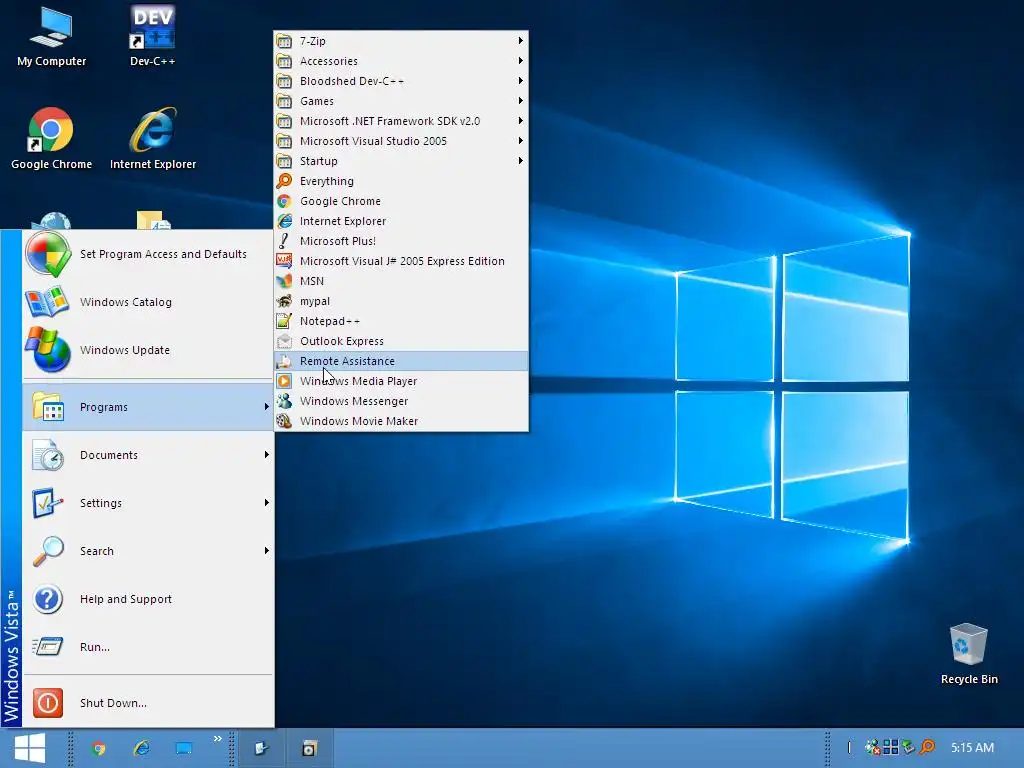Click the Run dialog icon
The image size is (1024, 768).
click(x=48, y=647)
